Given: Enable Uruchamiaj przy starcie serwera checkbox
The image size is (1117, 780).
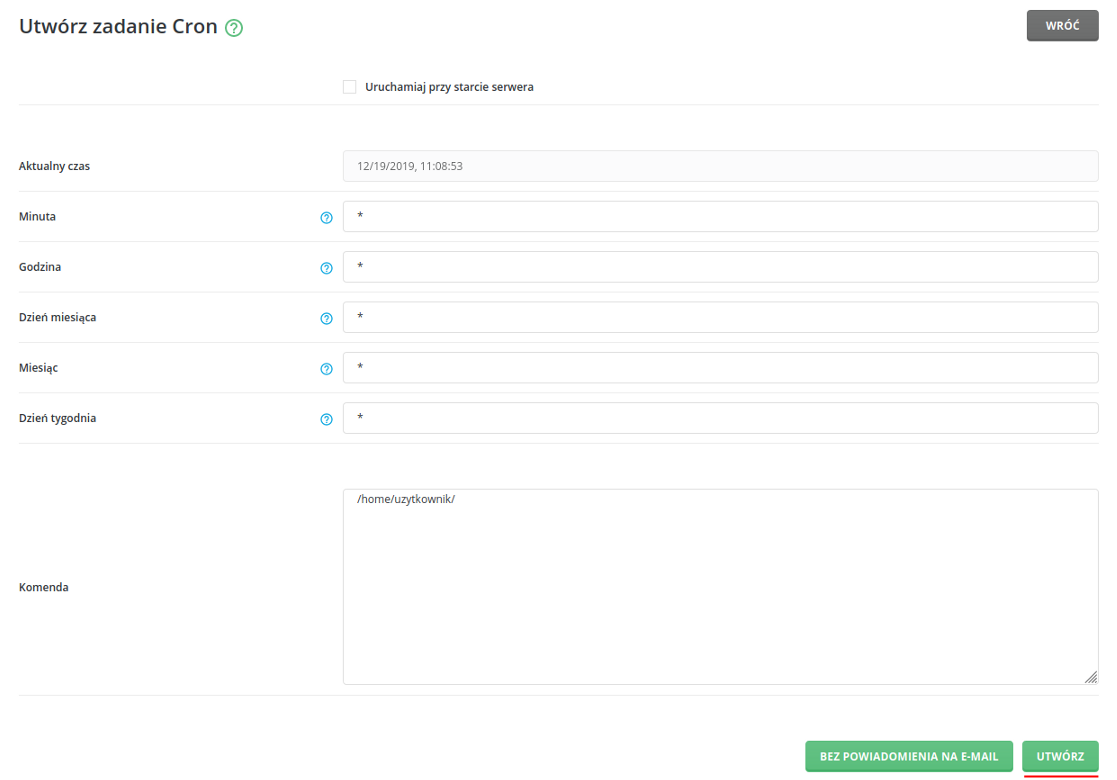Looking at the screenshot, I should [349, 87].
